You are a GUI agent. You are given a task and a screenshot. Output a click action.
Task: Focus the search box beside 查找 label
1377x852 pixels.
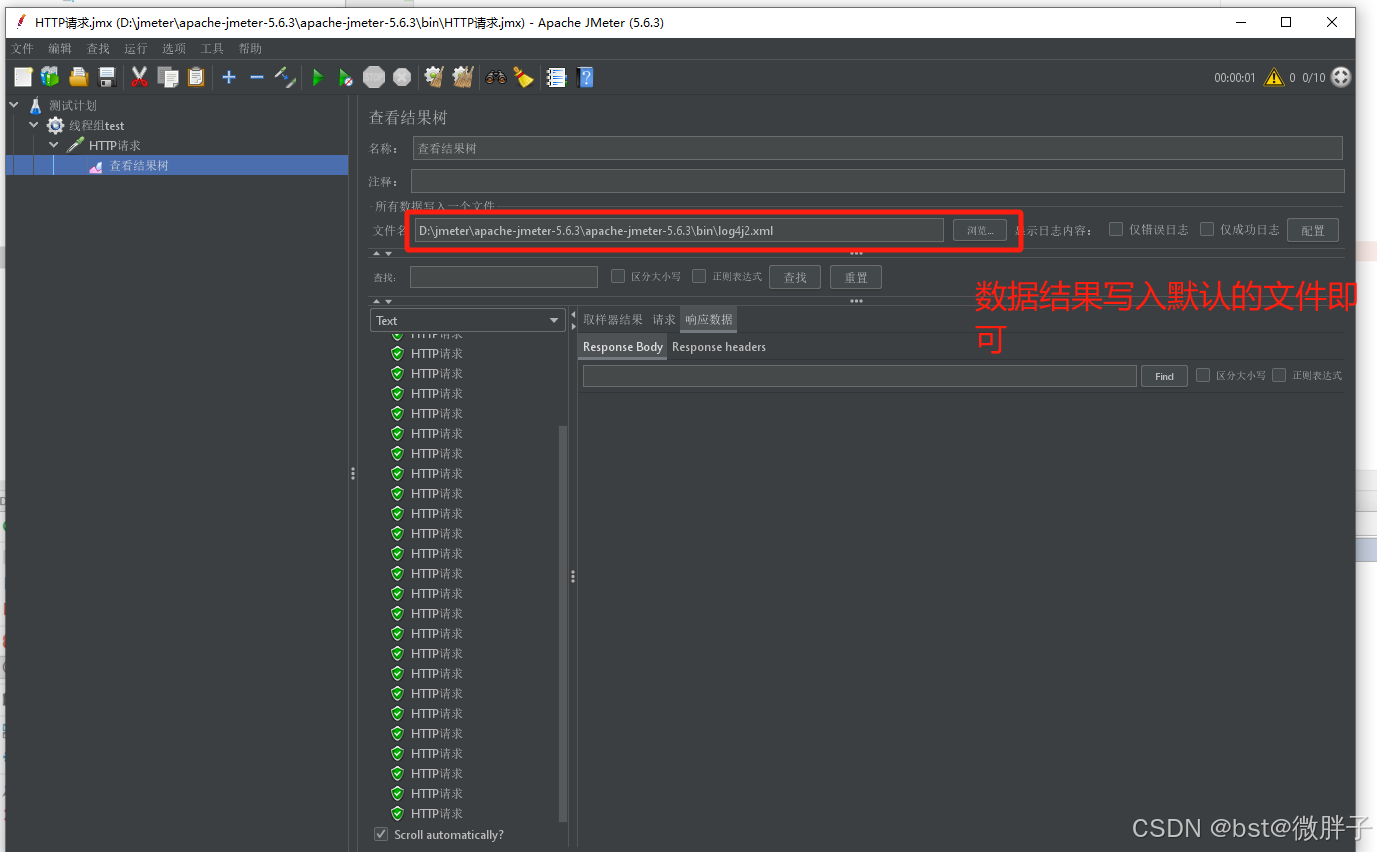(x=504, y=277)
